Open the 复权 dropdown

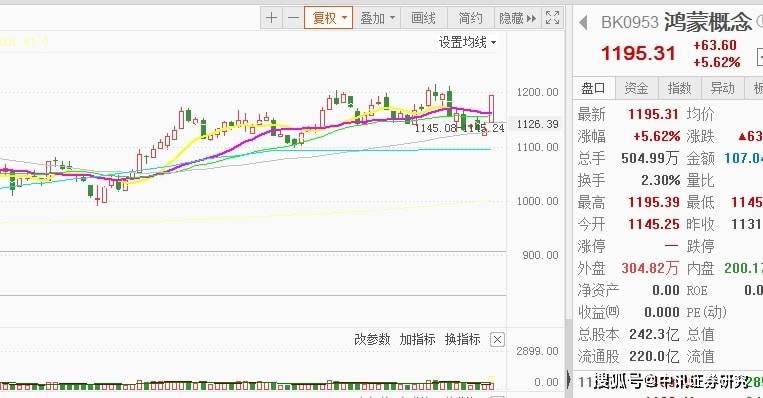[328, 18]
